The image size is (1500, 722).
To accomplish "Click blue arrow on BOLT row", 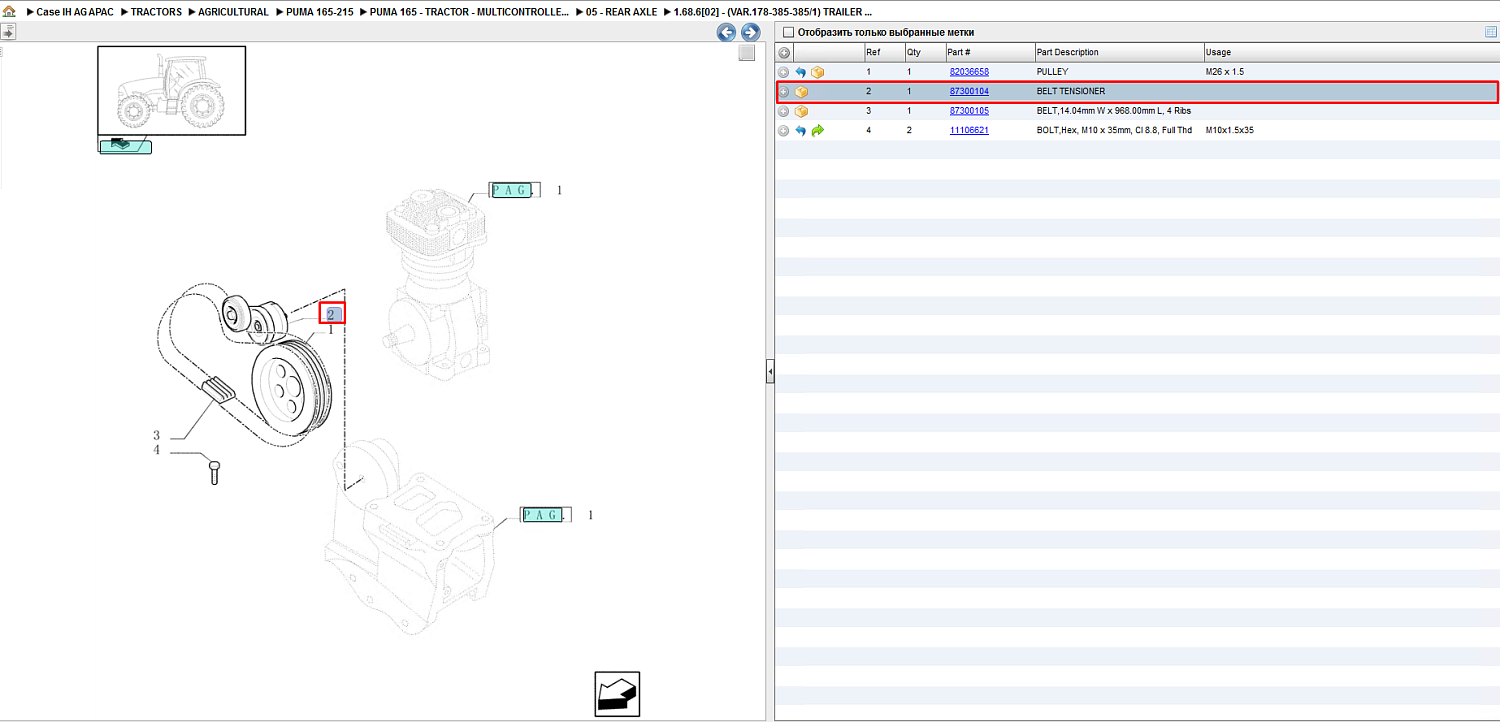I will pyautogui.click(x=800, y=130).
